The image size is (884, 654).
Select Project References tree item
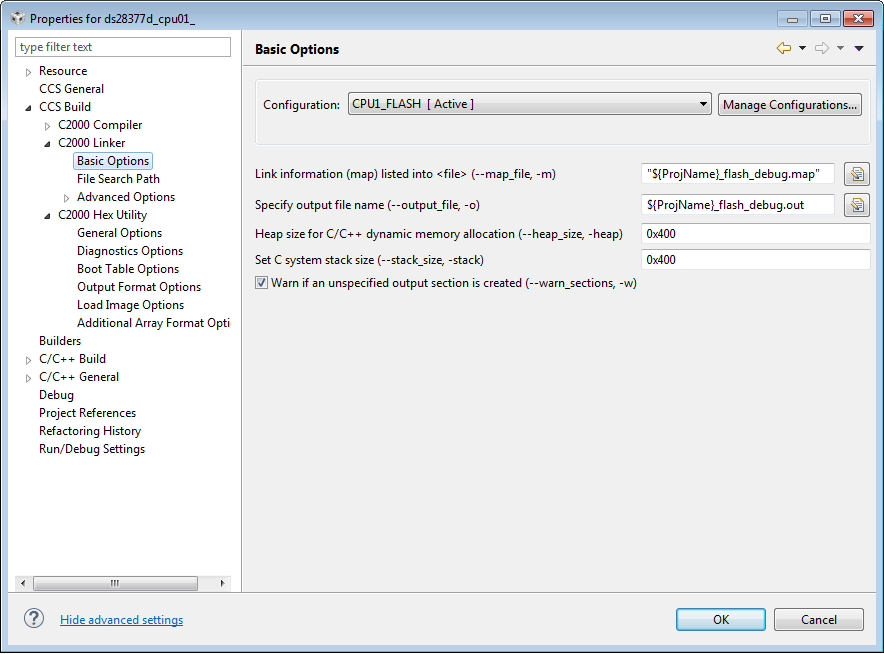87,413
